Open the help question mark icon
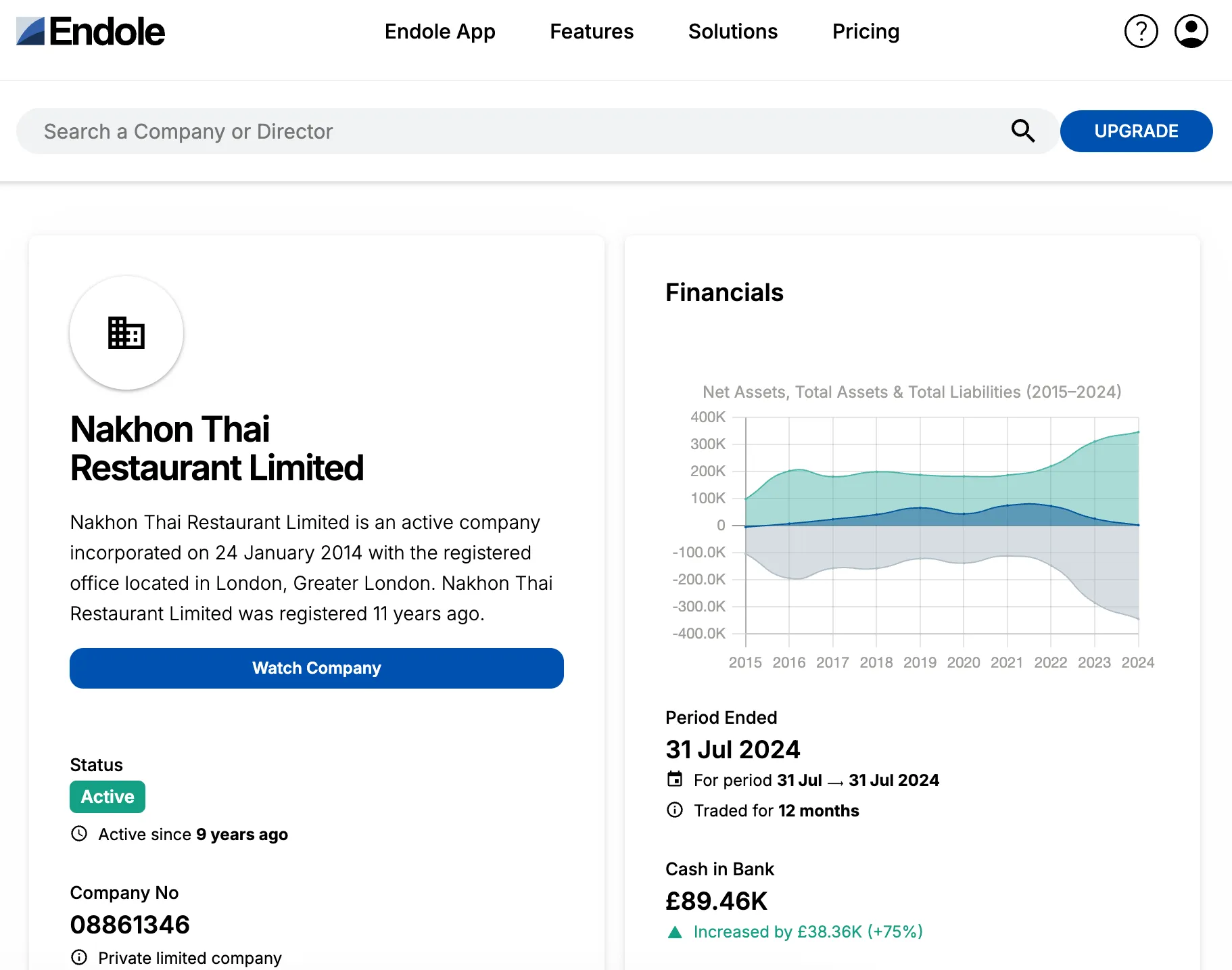This screenshot has width=1232, height=970. (1141, 32)
